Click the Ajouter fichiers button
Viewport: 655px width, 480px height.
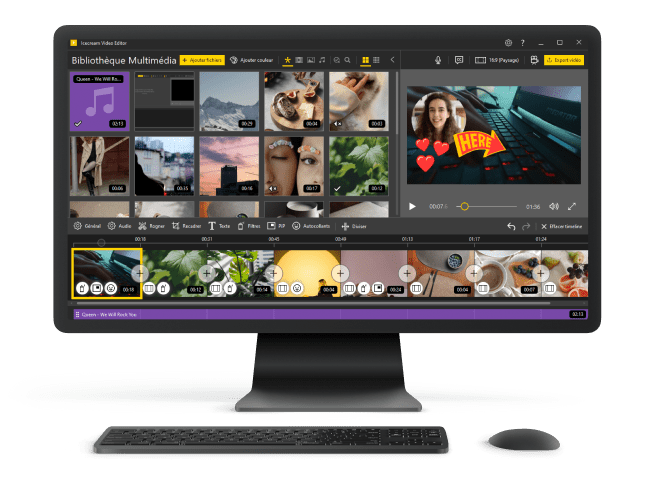(x=202, y=60)
